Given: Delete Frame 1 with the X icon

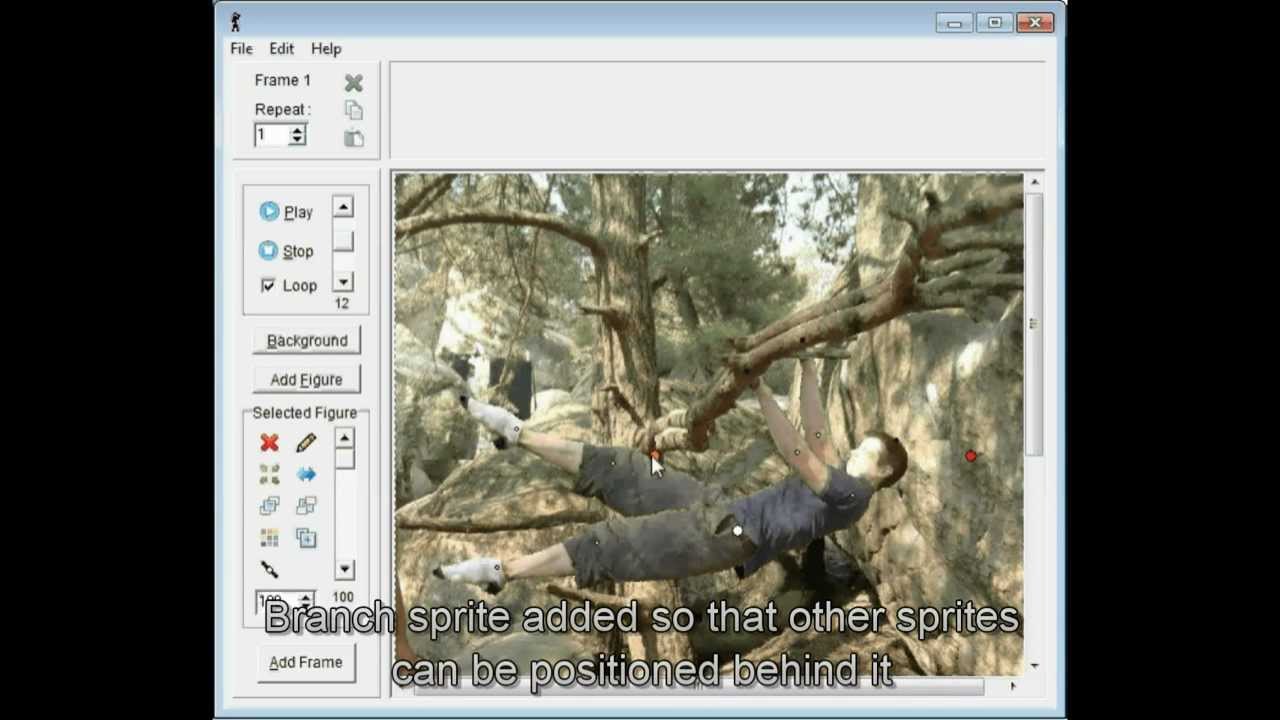Looking at the screenshot, I should (353, 83).
